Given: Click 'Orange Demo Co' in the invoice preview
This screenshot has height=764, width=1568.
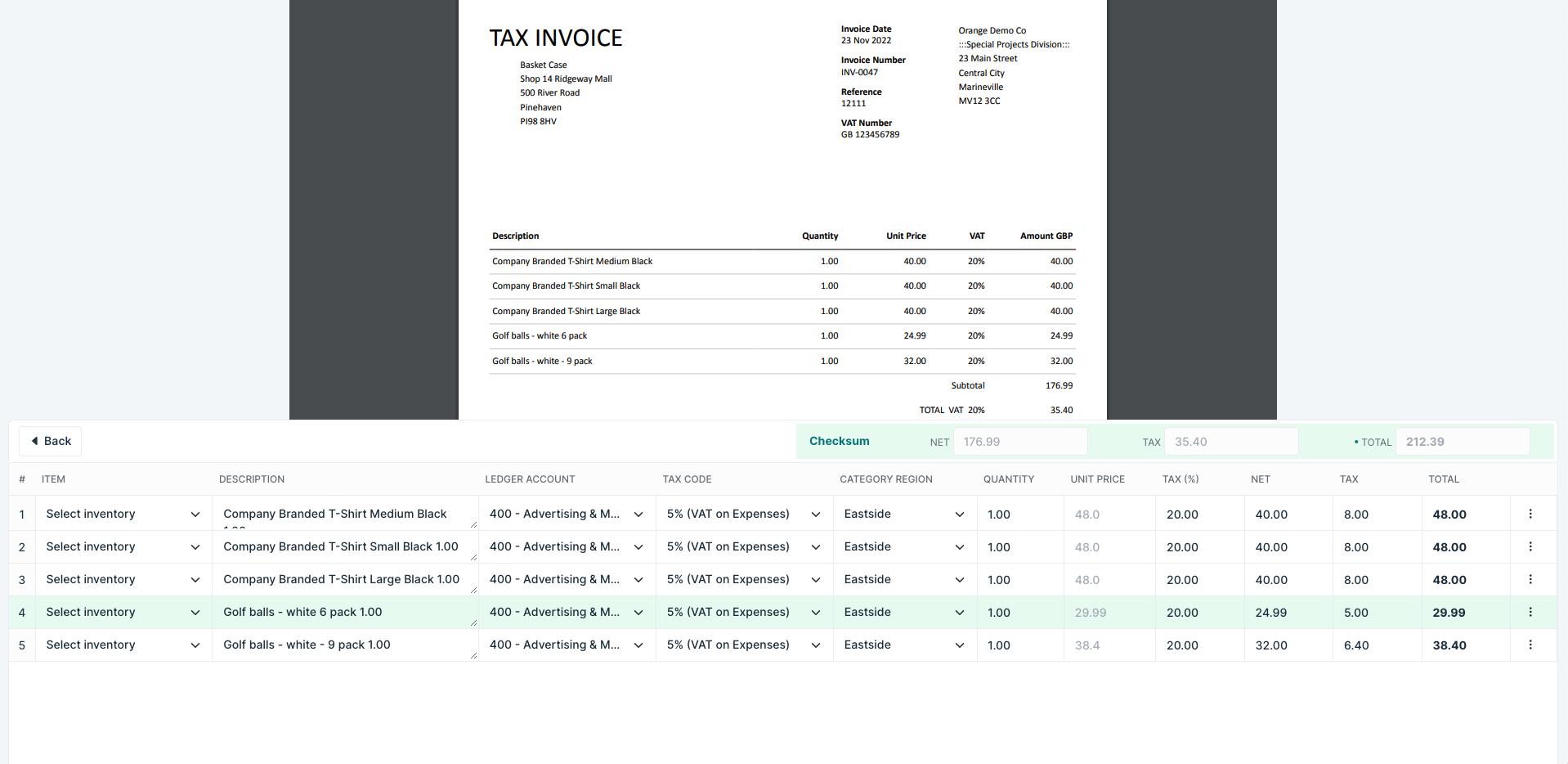Looking at the screenshot, I should [992, 30].
